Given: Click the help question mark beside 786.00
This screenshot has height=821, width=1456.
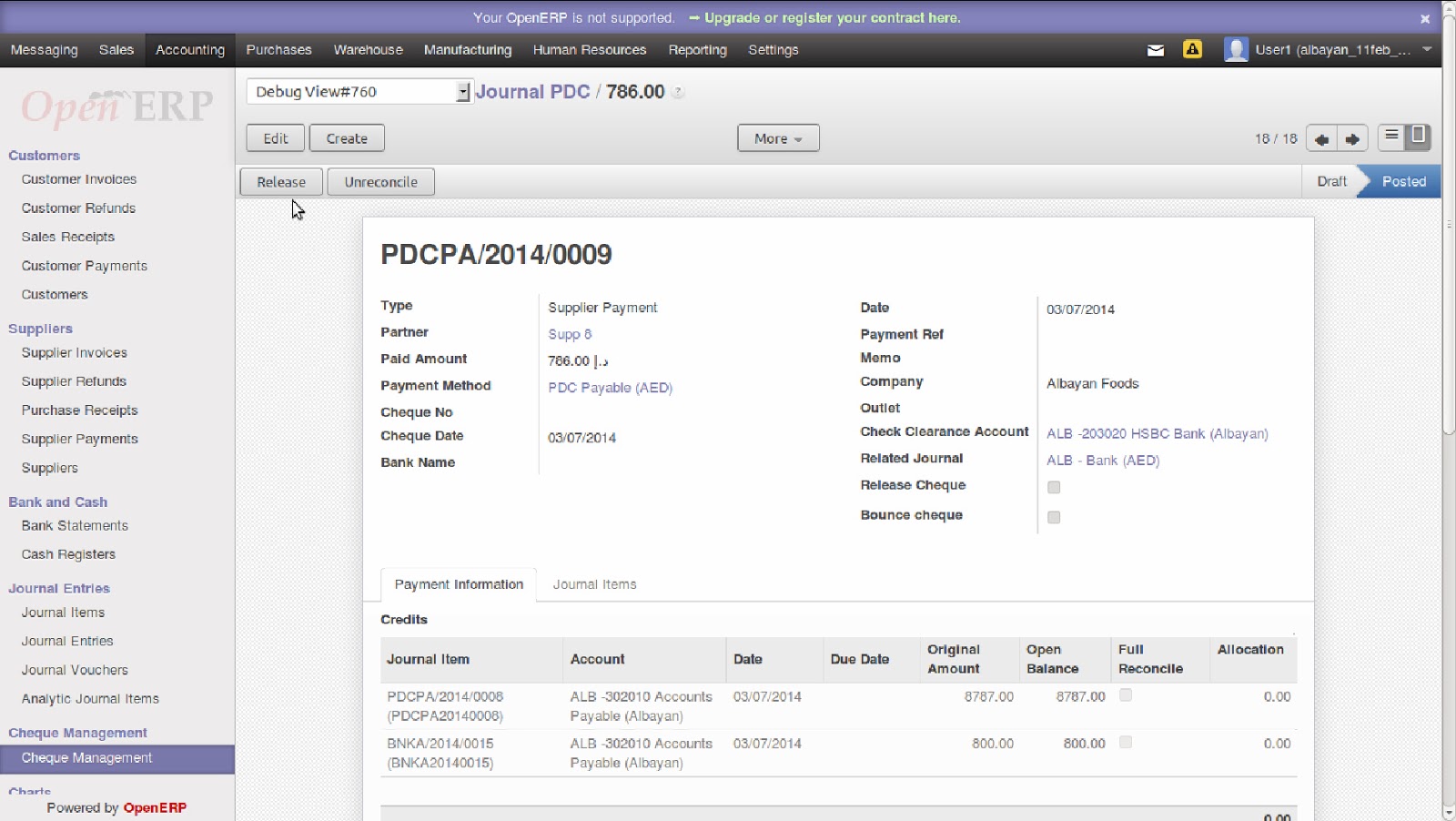Looking at the screenshot, I should pos(678,92).
